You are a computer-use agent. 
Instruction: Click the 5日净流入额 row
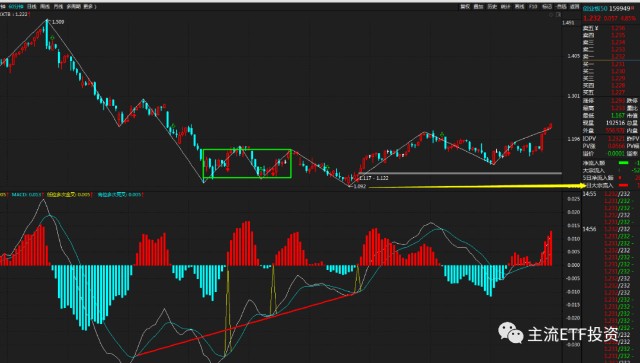click(x=611, y=178)
